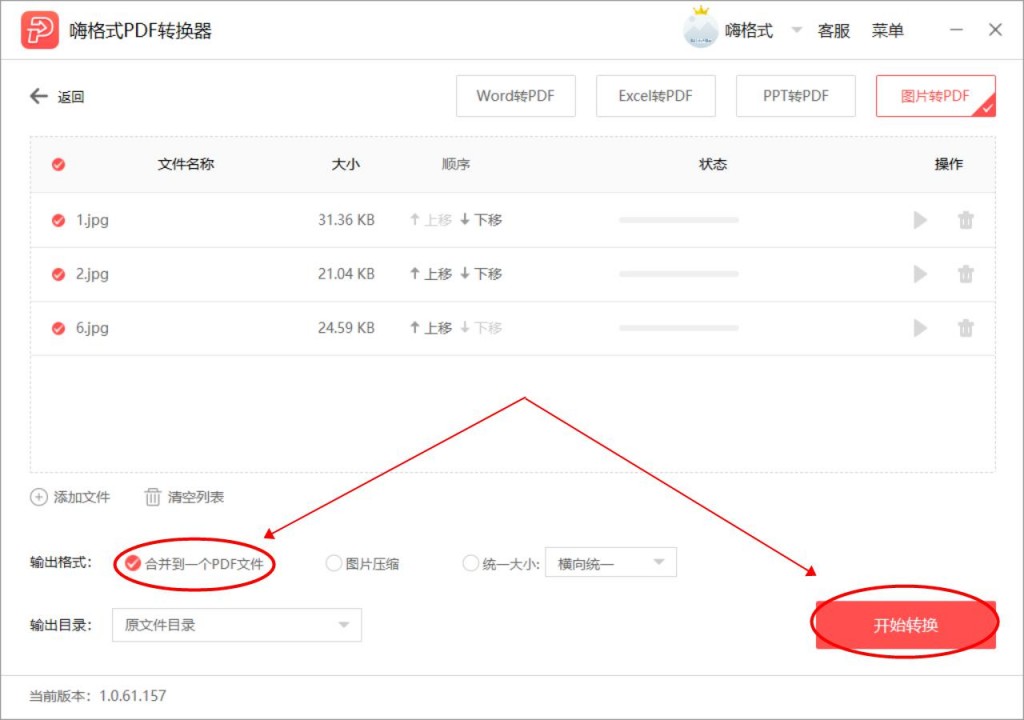Click the 文件名称 column header
This screenshot has height=720, width=1024.
point(185,164)
